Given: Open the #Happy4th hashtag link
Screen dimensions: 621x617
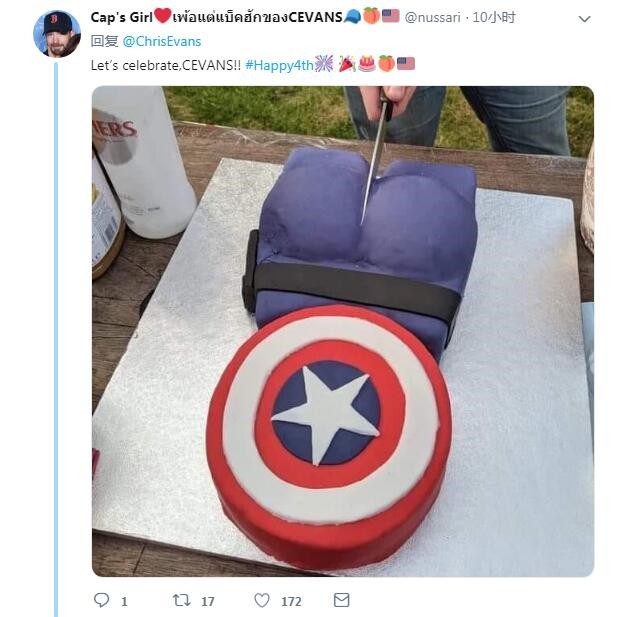Looking at the screenshot, I should pyautogui.click(x=279, y=65).
